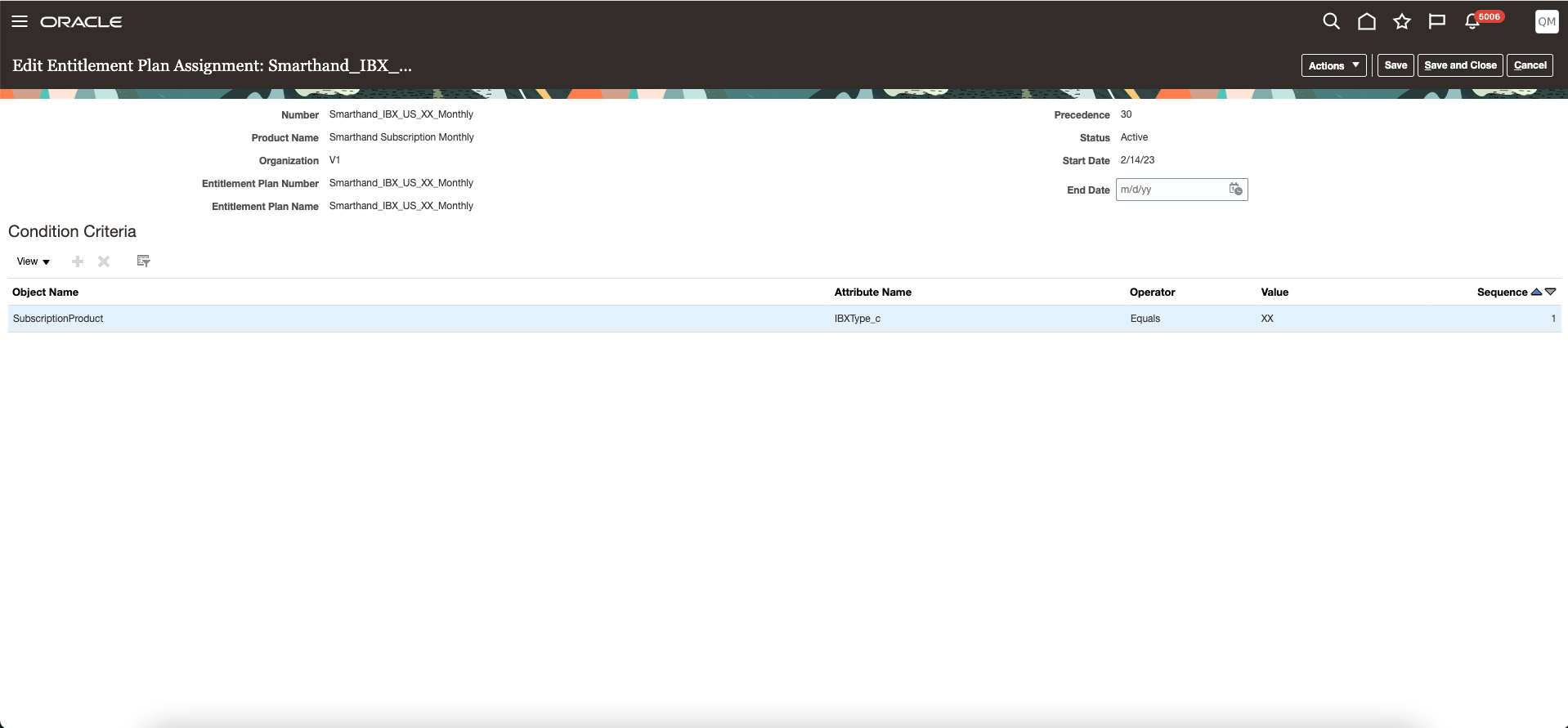
Task: Click the Oracle logo
Action: 81,22
